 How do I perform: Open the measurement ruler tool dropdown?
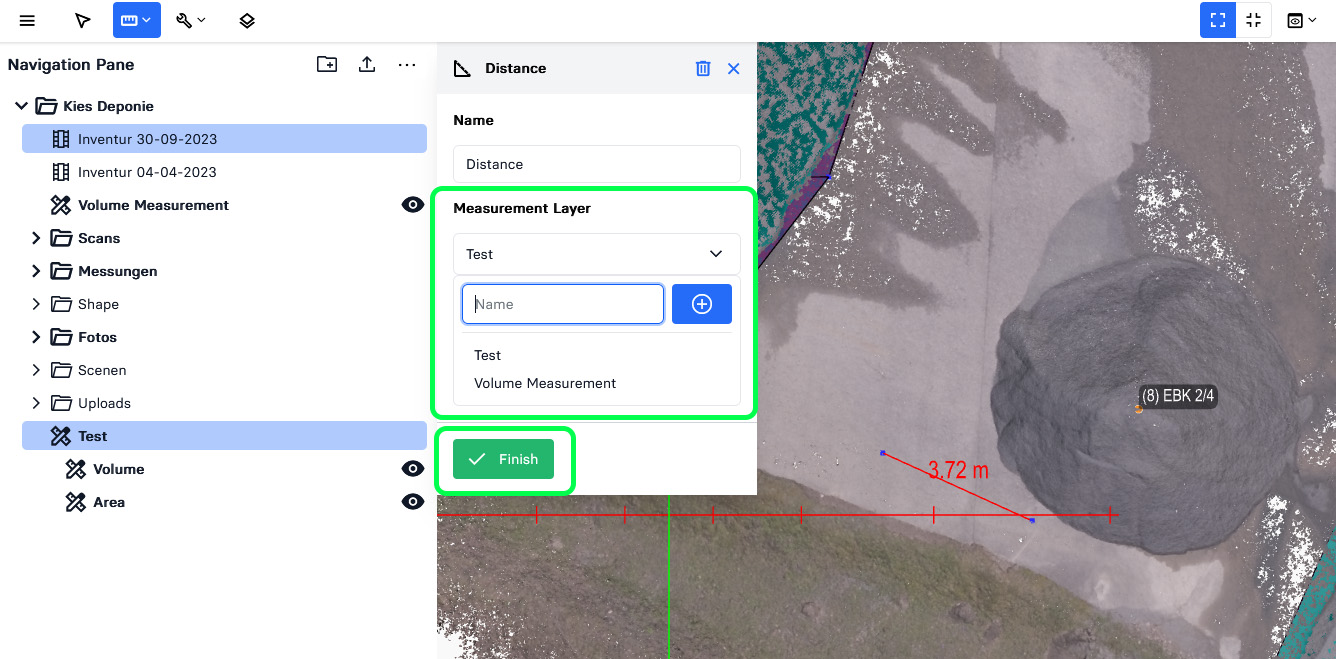click(x=137, y=20)
